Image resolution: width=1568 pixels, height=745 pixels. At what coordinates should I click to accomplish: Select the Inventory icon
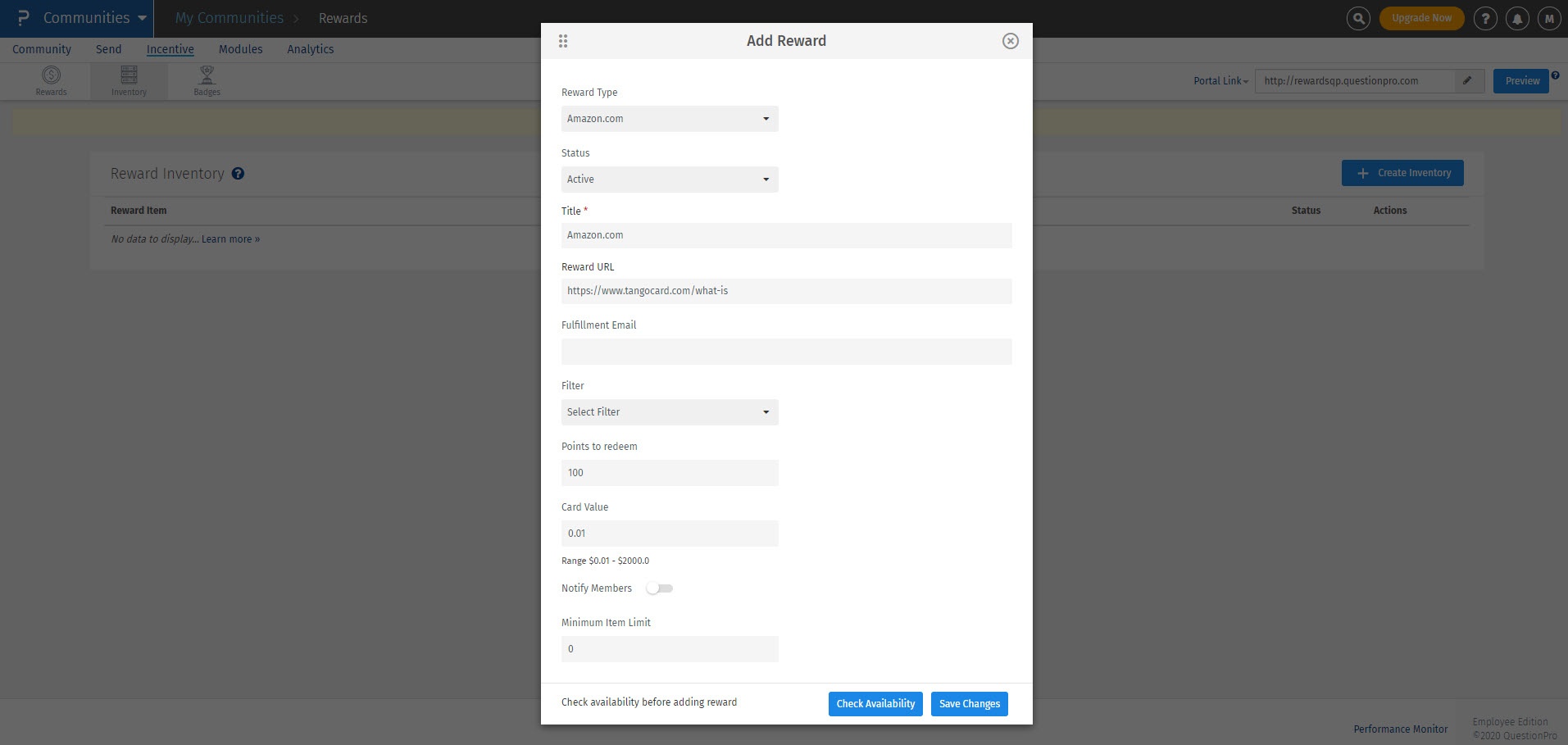click(x=128, y=79)
